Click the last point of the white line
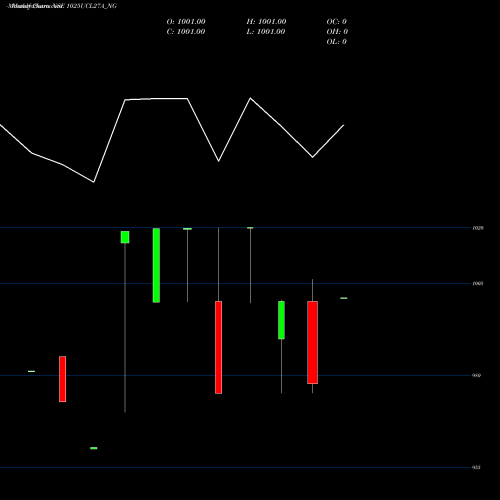500x500 pixels. (x=344, y=125)
